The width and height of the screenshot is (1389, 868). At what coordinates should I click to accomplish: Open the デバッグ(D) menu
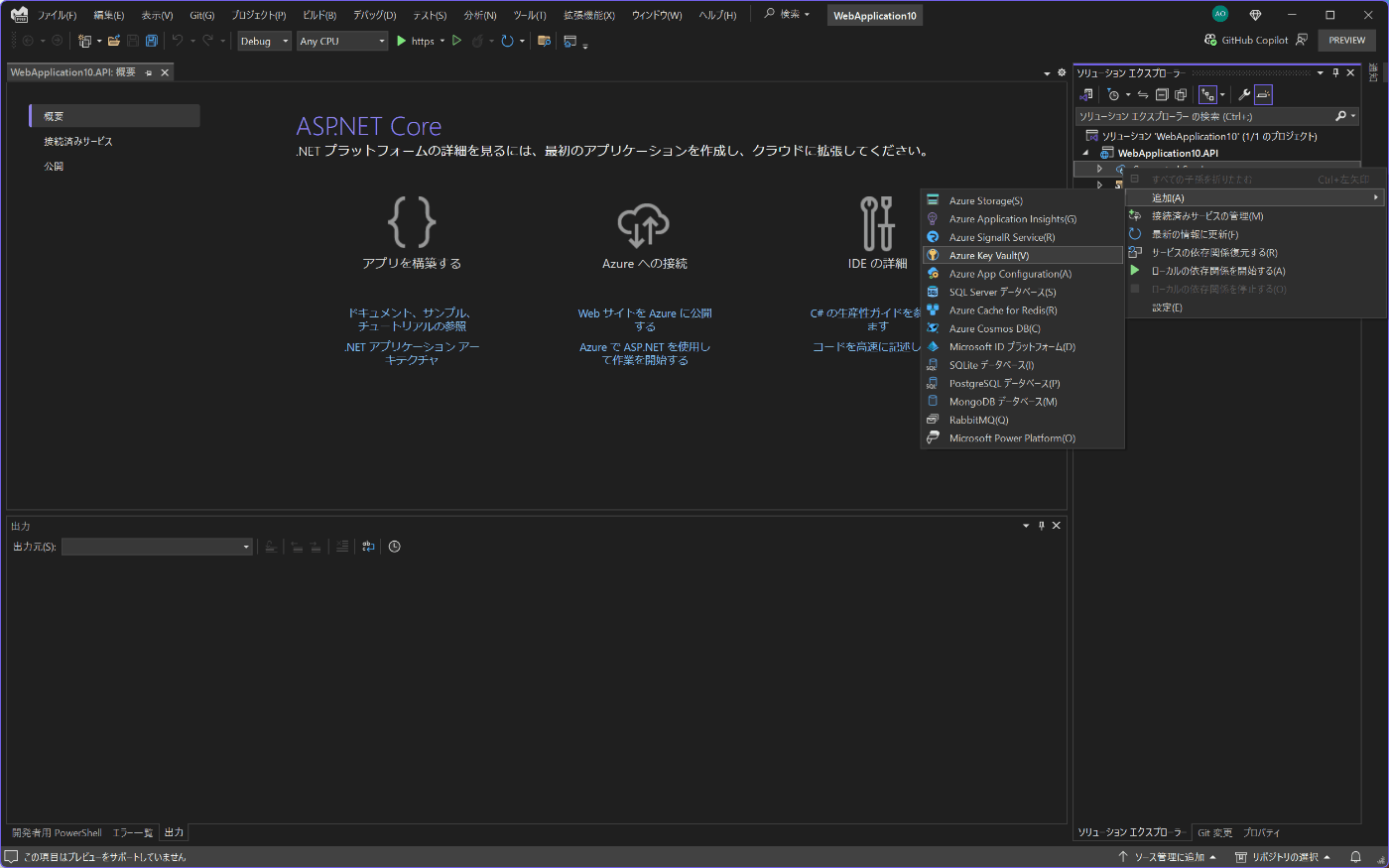[x=375, y=15]
